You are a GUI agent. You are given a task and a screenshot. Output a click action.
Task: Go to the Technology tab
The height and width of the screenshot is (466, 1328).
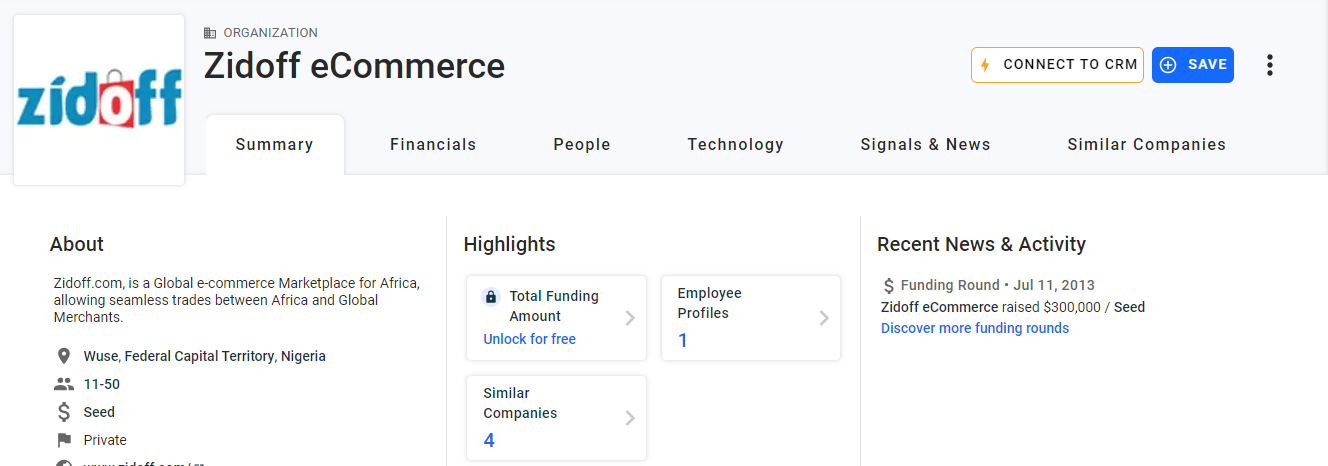[736, 145]
